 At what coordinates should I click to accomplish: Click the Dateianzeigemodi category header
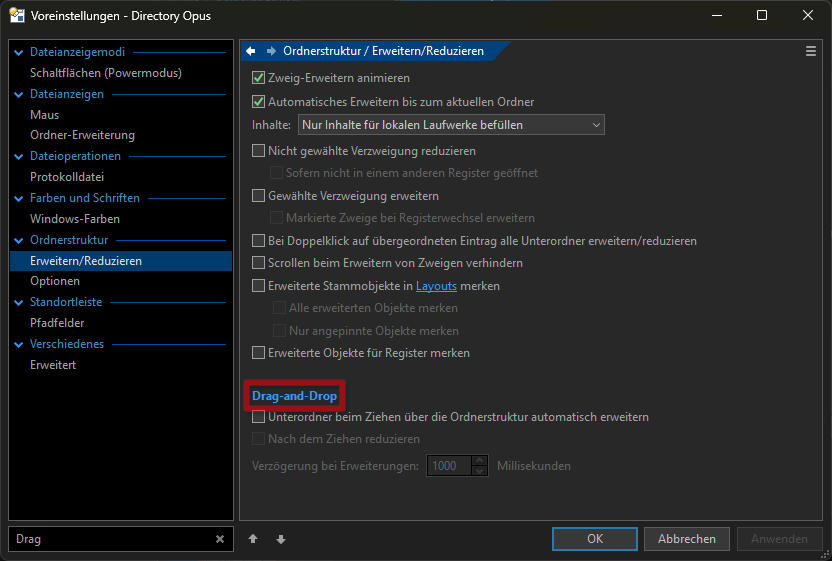pos(77,52)
